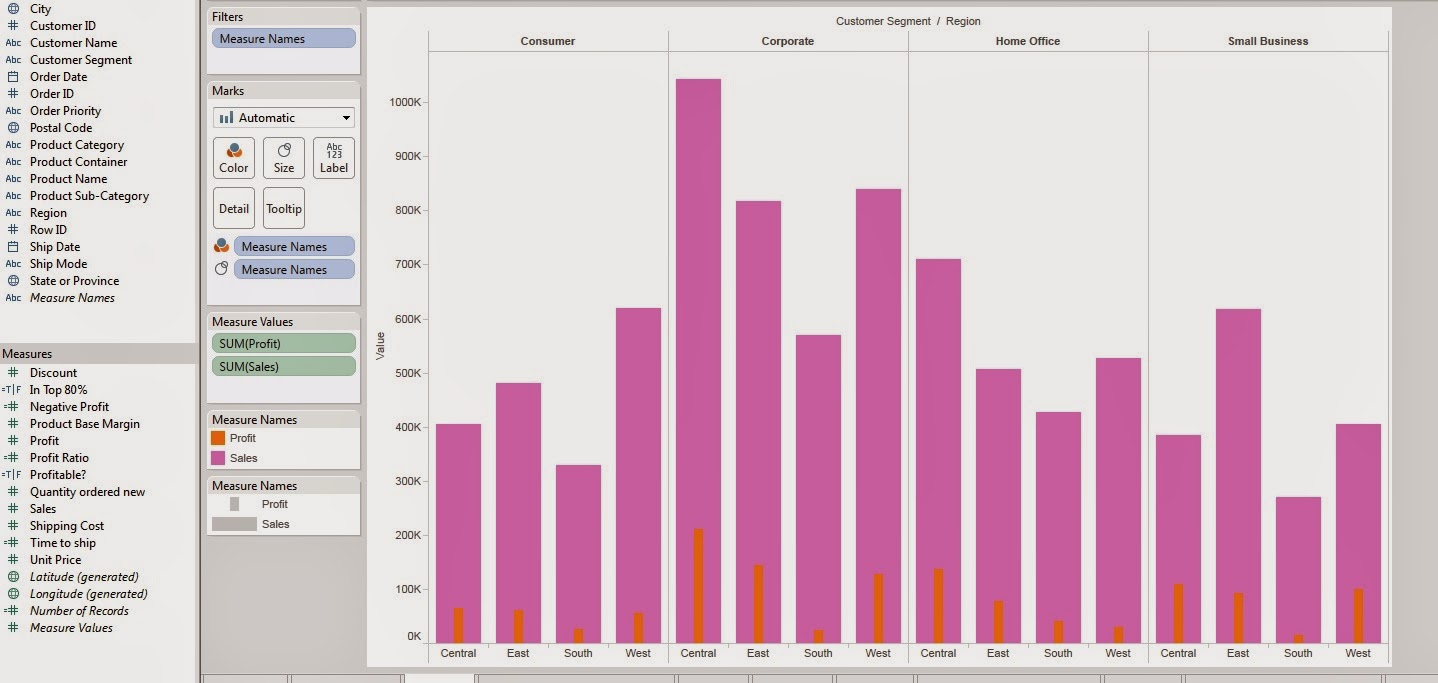Click the active sheet tab at the bottom
This screenshot has height=683, width=1438.
440,678
